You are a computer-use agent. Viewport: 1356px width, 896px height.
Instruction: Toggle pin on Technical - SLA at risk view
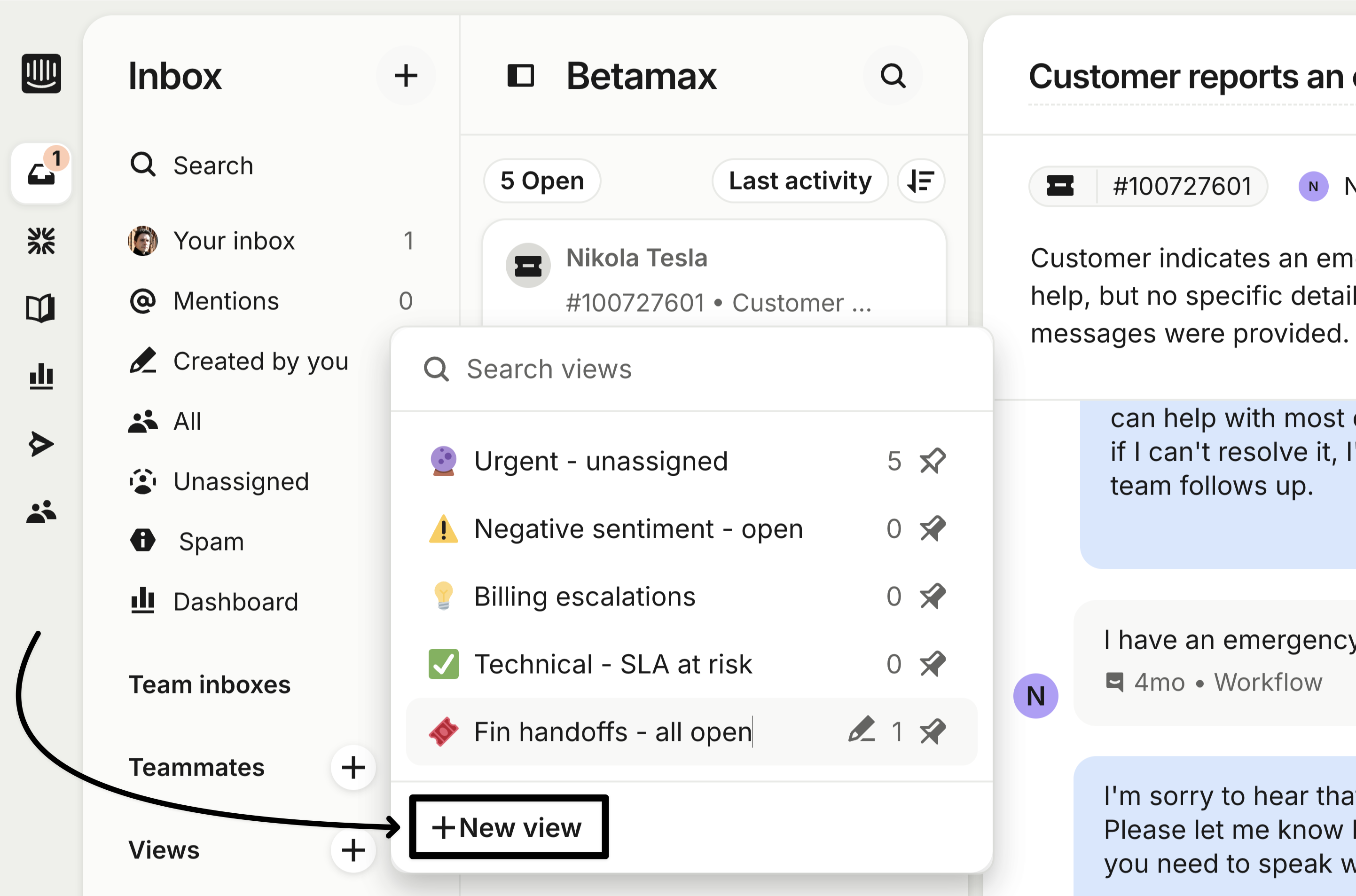[932, 664]
